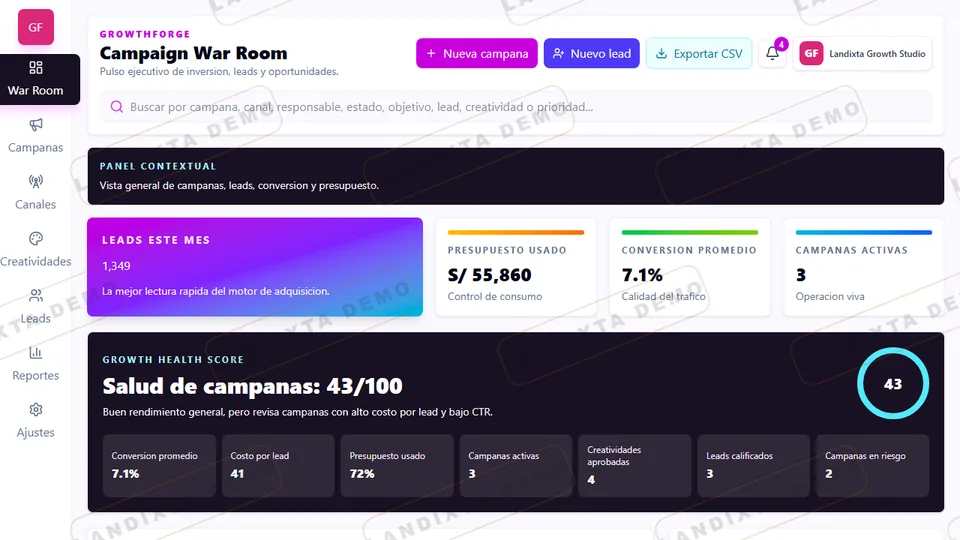Open the Canales section
The image size is (960, 540).
(36, 193)
